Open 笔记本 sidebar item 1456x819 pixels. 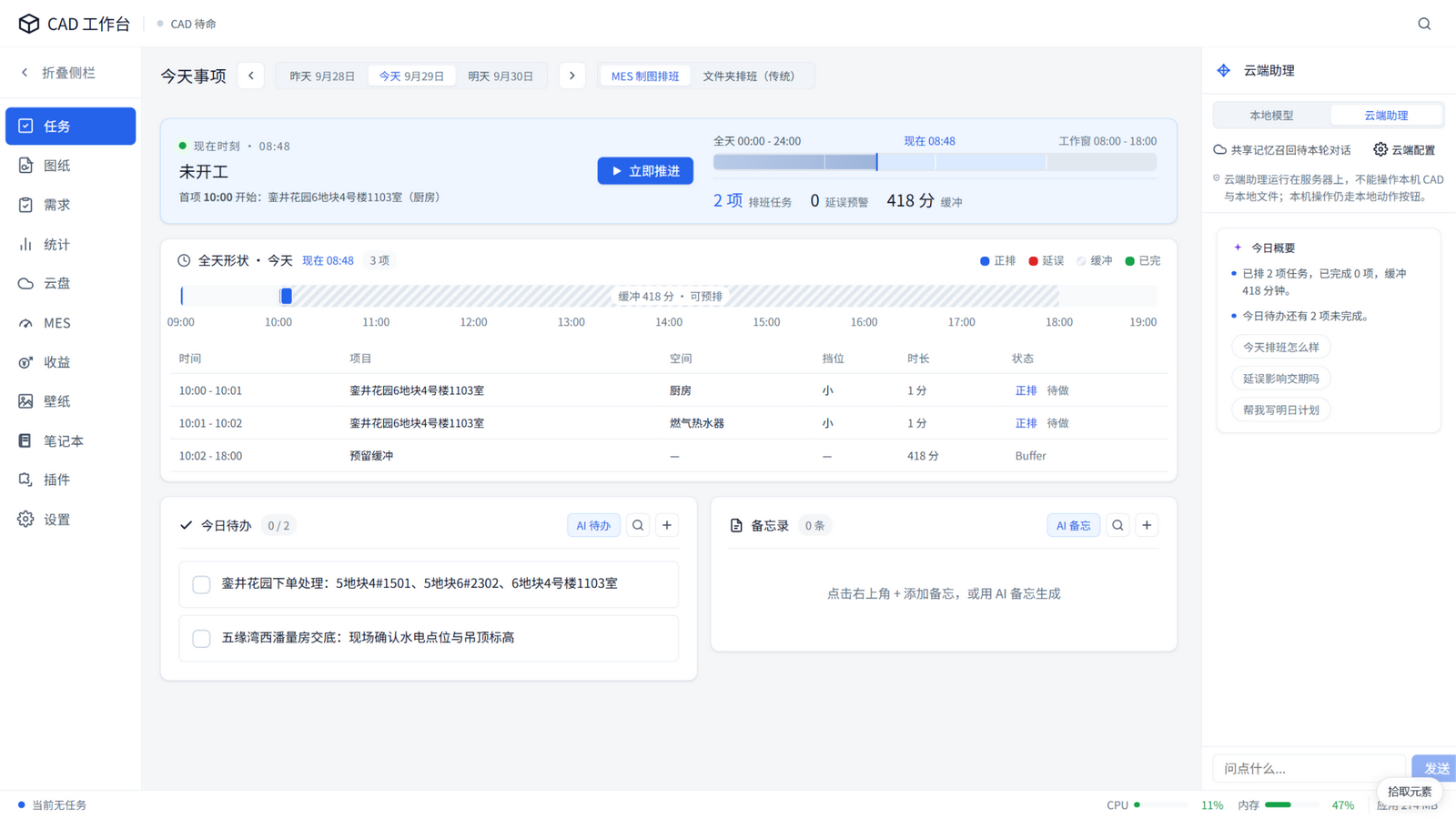(70, 440)
